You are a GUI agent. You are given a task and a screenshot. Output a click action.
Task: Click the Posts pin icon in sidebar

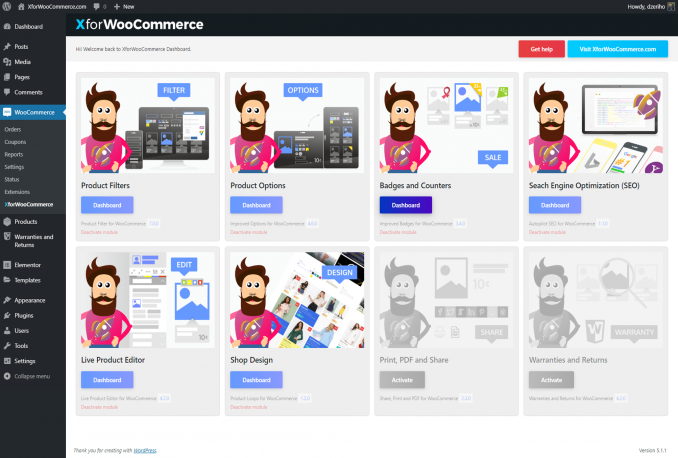[7, 47]
